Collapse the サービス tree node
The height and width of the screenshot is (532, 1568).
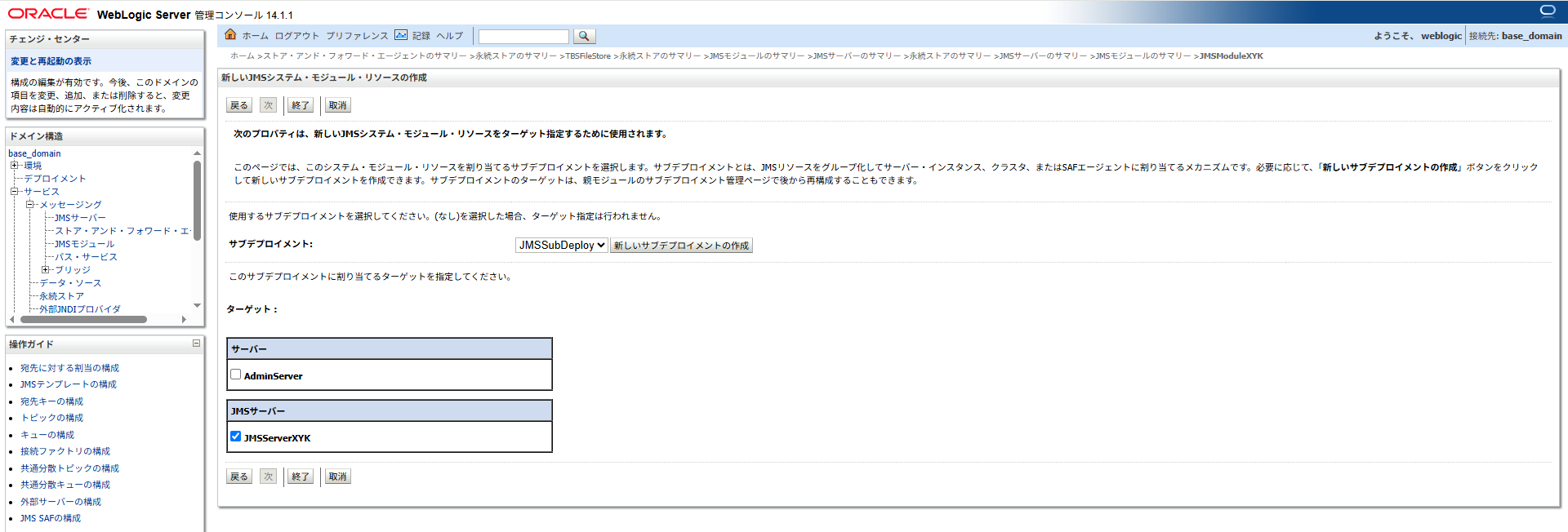(14, 192)
